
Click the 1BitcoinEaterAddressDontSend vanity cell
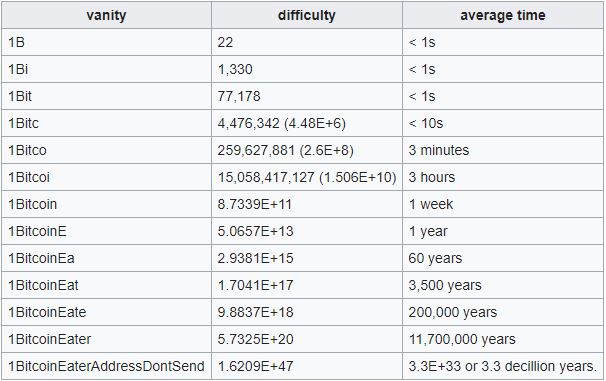coord(106,366)
